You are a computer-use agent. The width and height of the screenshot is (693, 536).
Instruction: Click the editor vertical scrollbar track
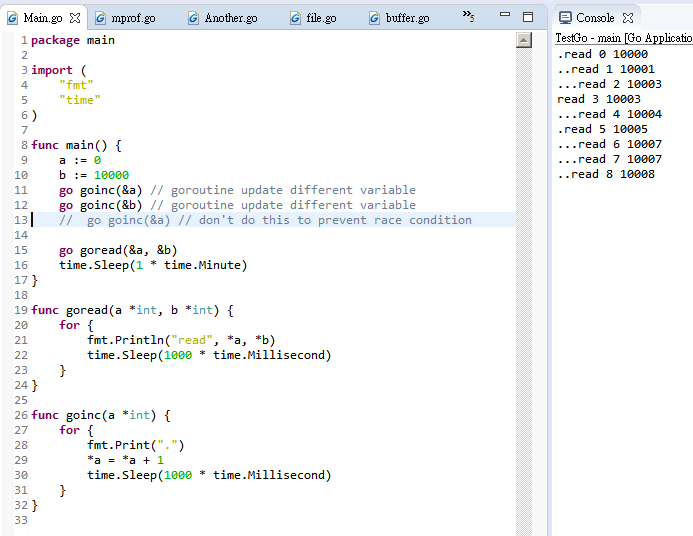click(523, 300)
